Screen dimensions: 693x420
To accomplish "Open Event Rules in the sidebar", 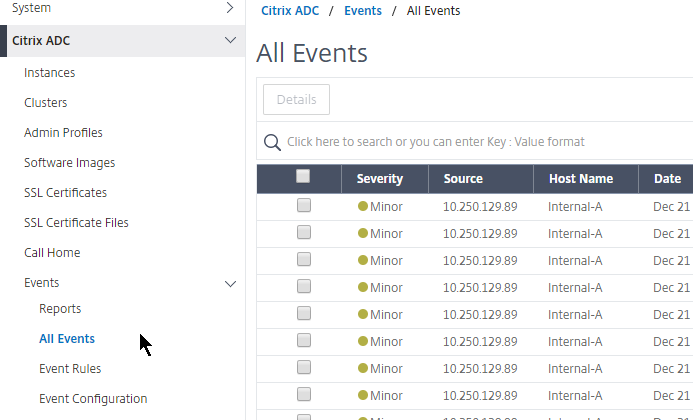I will [70, 369].
